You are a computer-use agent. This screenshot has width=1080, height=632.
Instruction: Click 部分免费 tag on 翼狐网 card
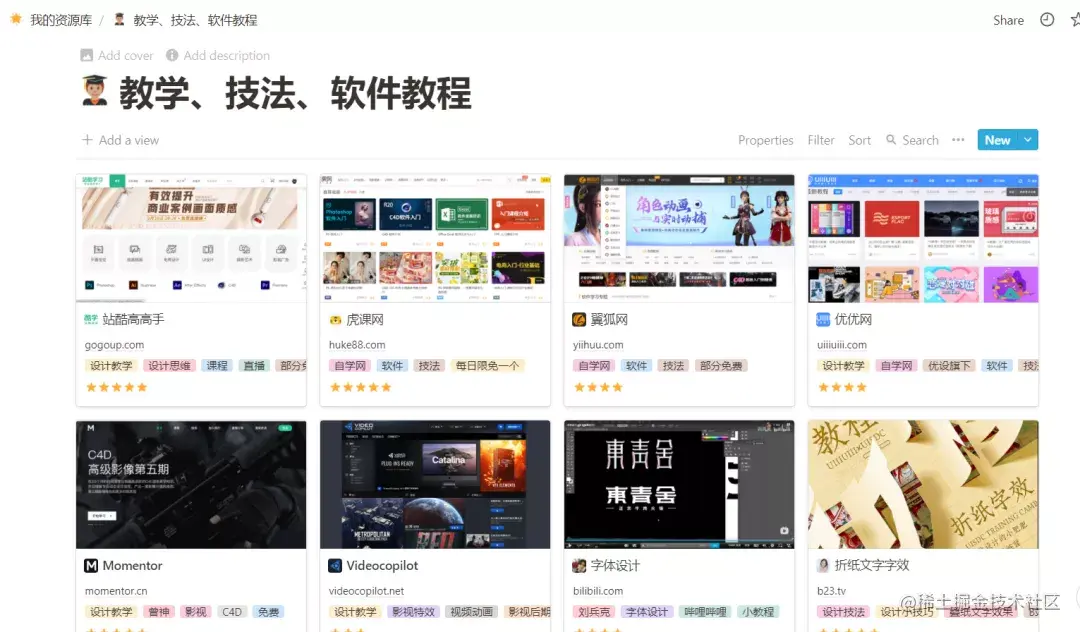click(721, 366)
